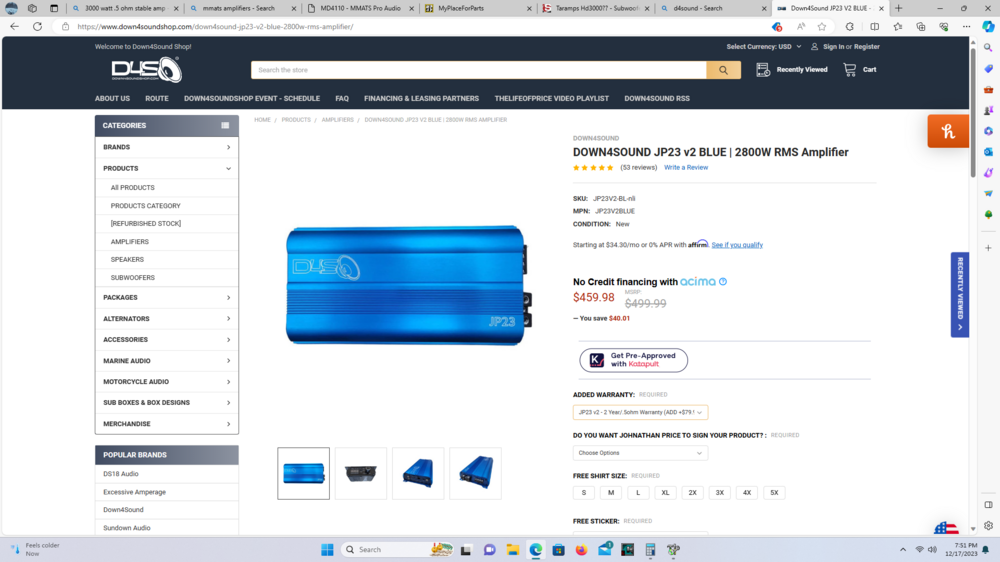Image resolution: width=1000 pixels, height=562 pixels.
Task: Open File Explorer from taskbar
Action: [513, 549]
